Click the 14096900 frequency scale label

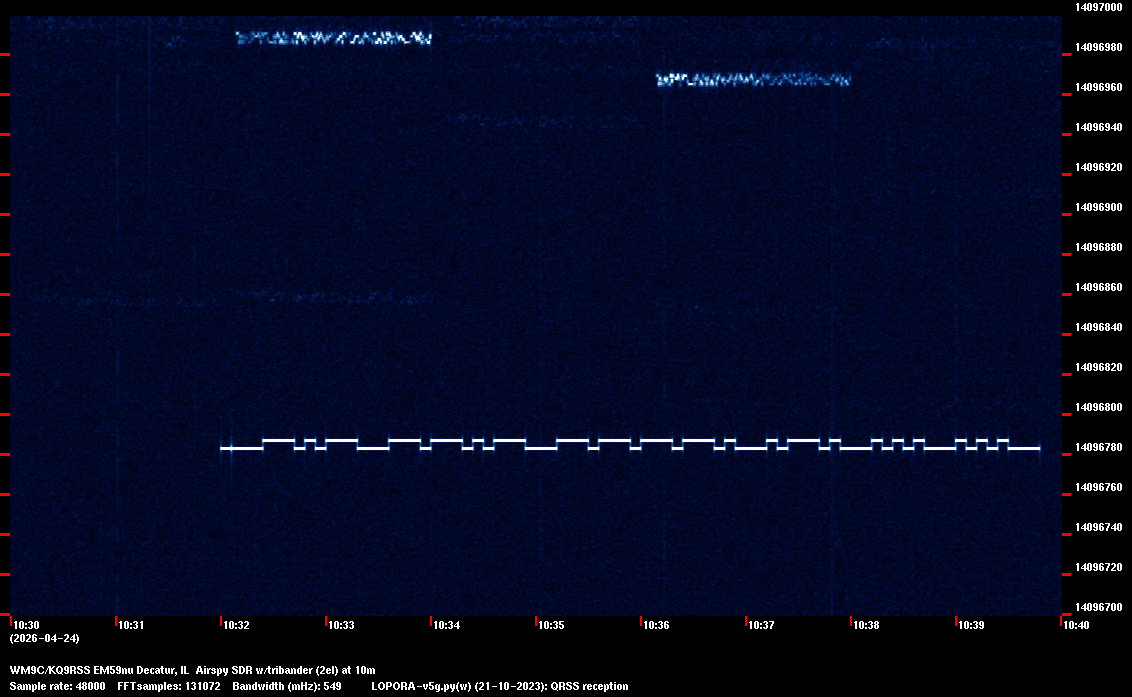1098,207
